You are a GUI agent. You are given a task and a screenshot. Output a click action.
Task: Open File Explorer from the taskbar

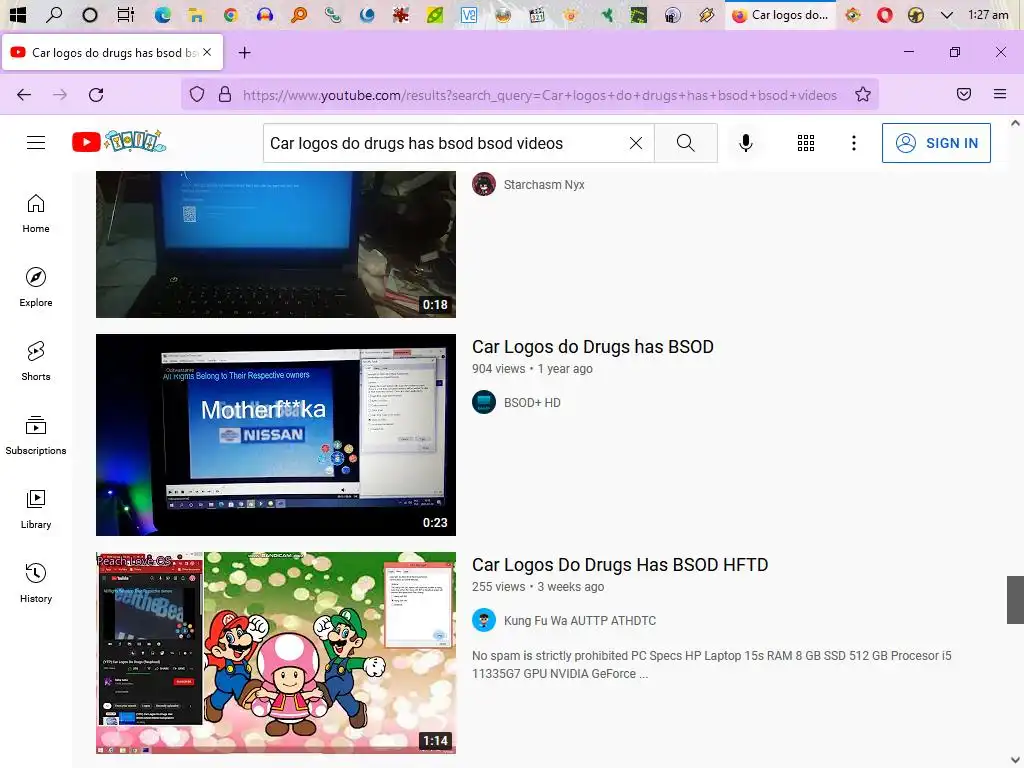click(196, 14)
